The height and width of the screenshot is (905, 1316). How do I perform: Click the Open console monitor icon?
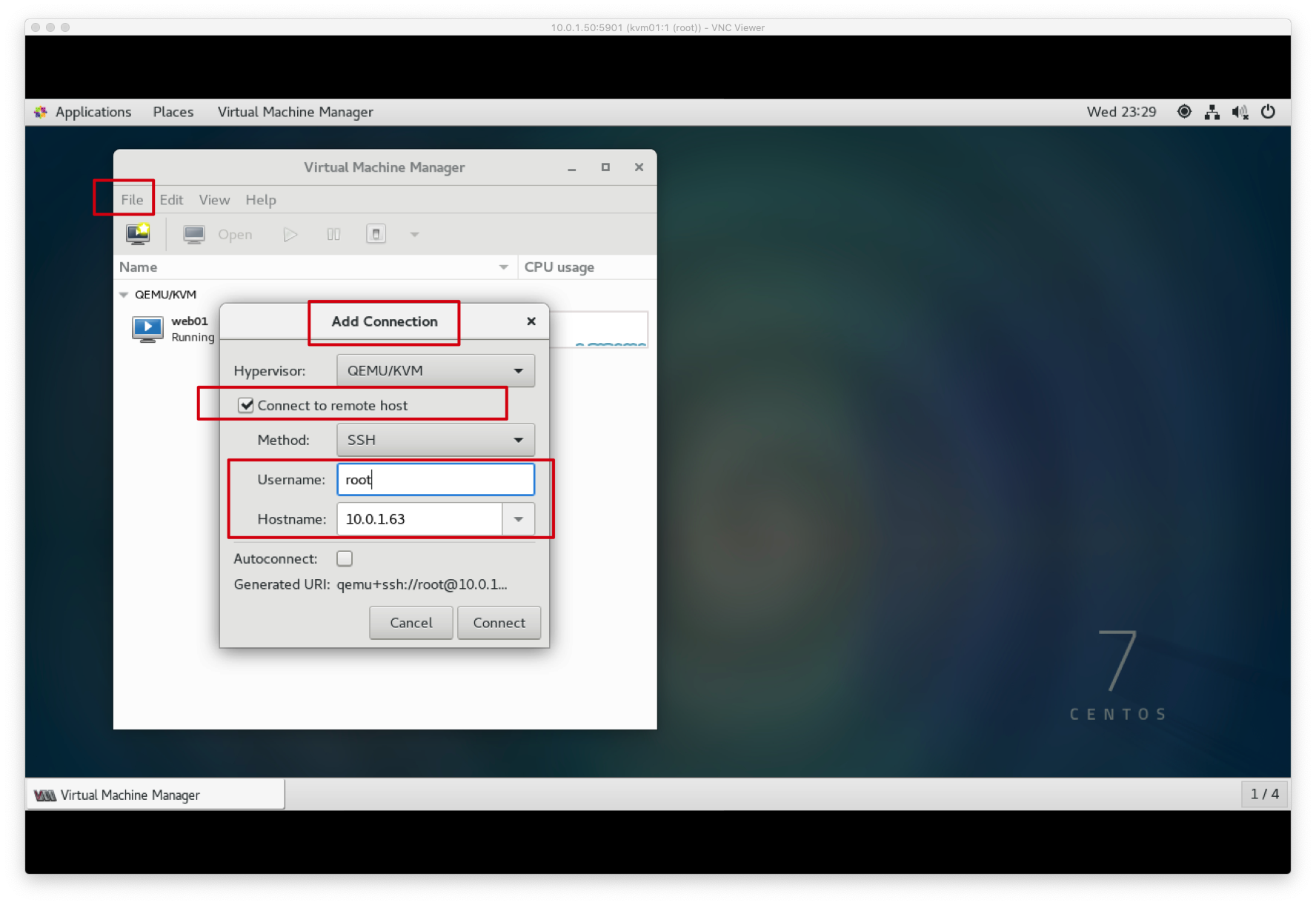click(x=194, y=235)
